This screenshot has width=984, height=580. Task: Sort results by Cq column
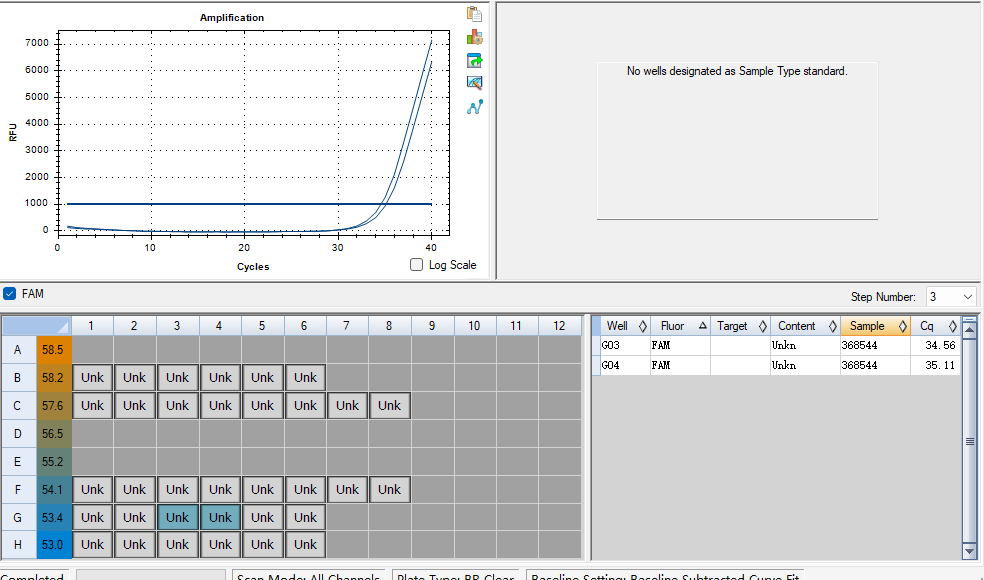935,326
